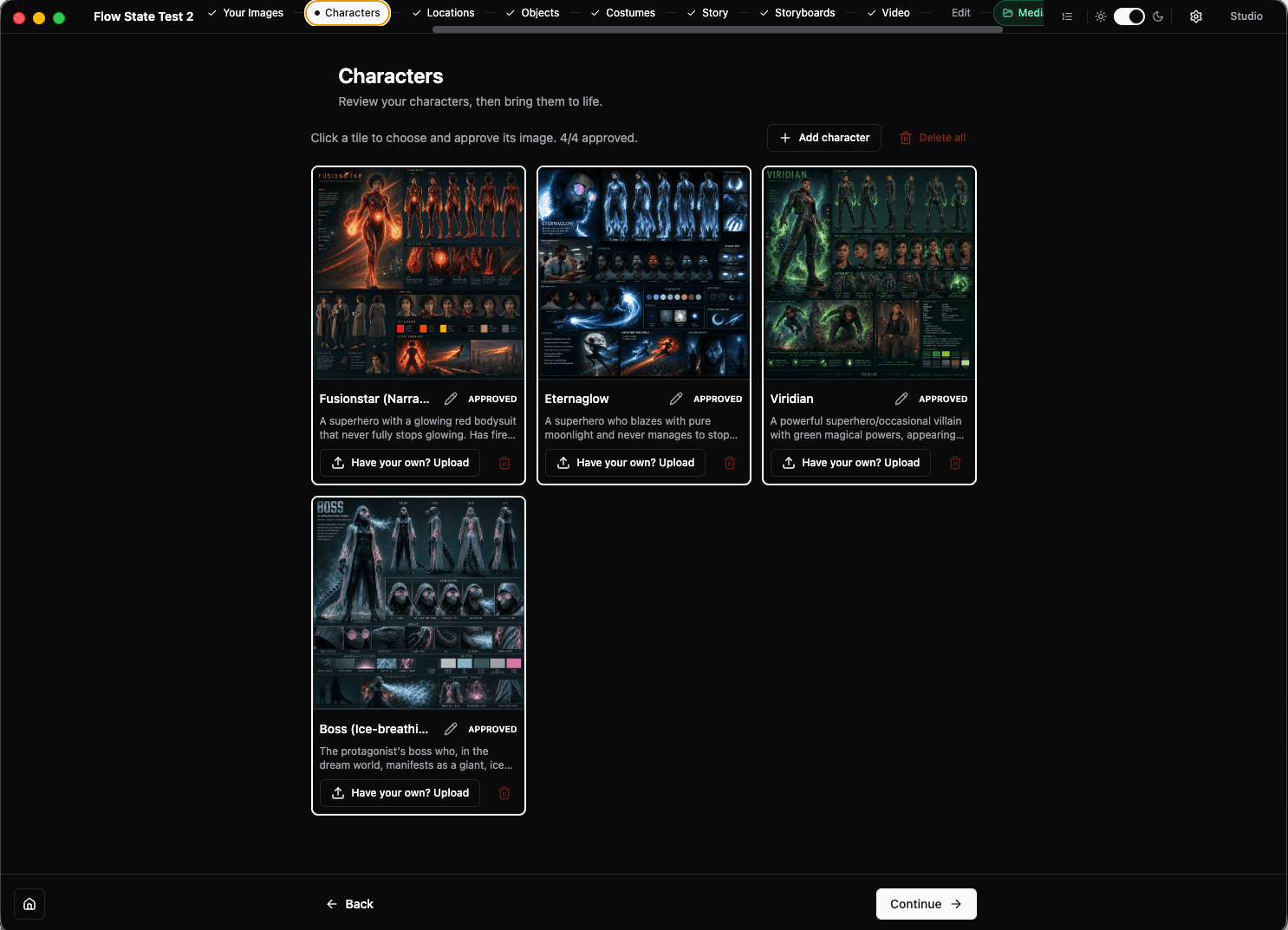Edit Fusionstar name with pencil icon
Image resolution: width=1288 pixels, height=930 pixels.
click(451, 399)
